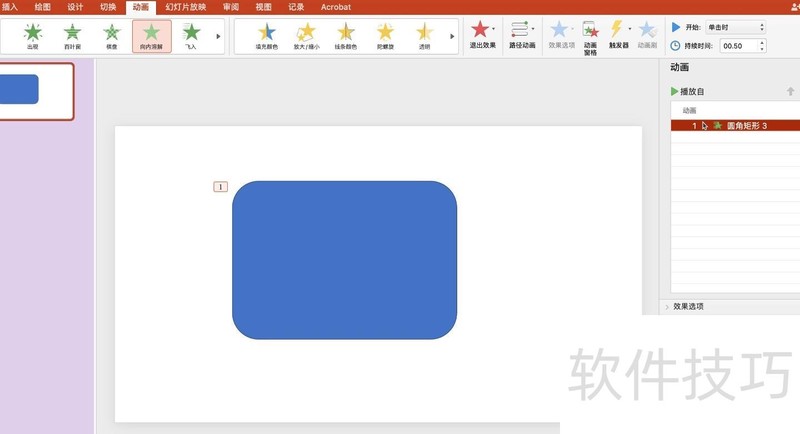Switch to the 插入 tab

9,7
